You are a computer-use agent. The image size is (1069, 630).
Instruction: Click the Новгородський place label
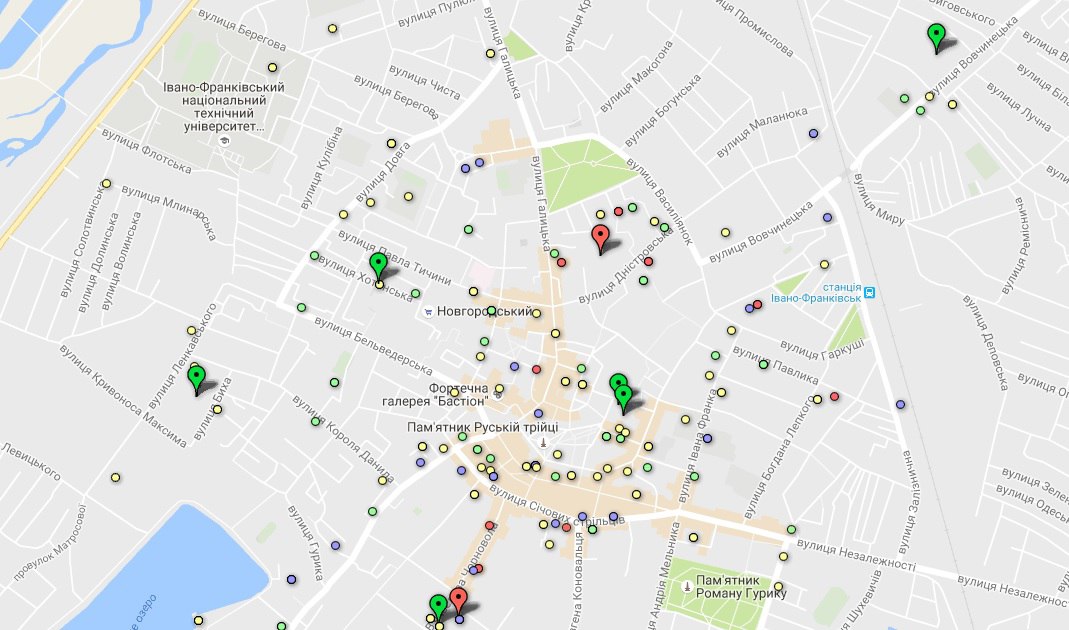[x=484, y=312]
